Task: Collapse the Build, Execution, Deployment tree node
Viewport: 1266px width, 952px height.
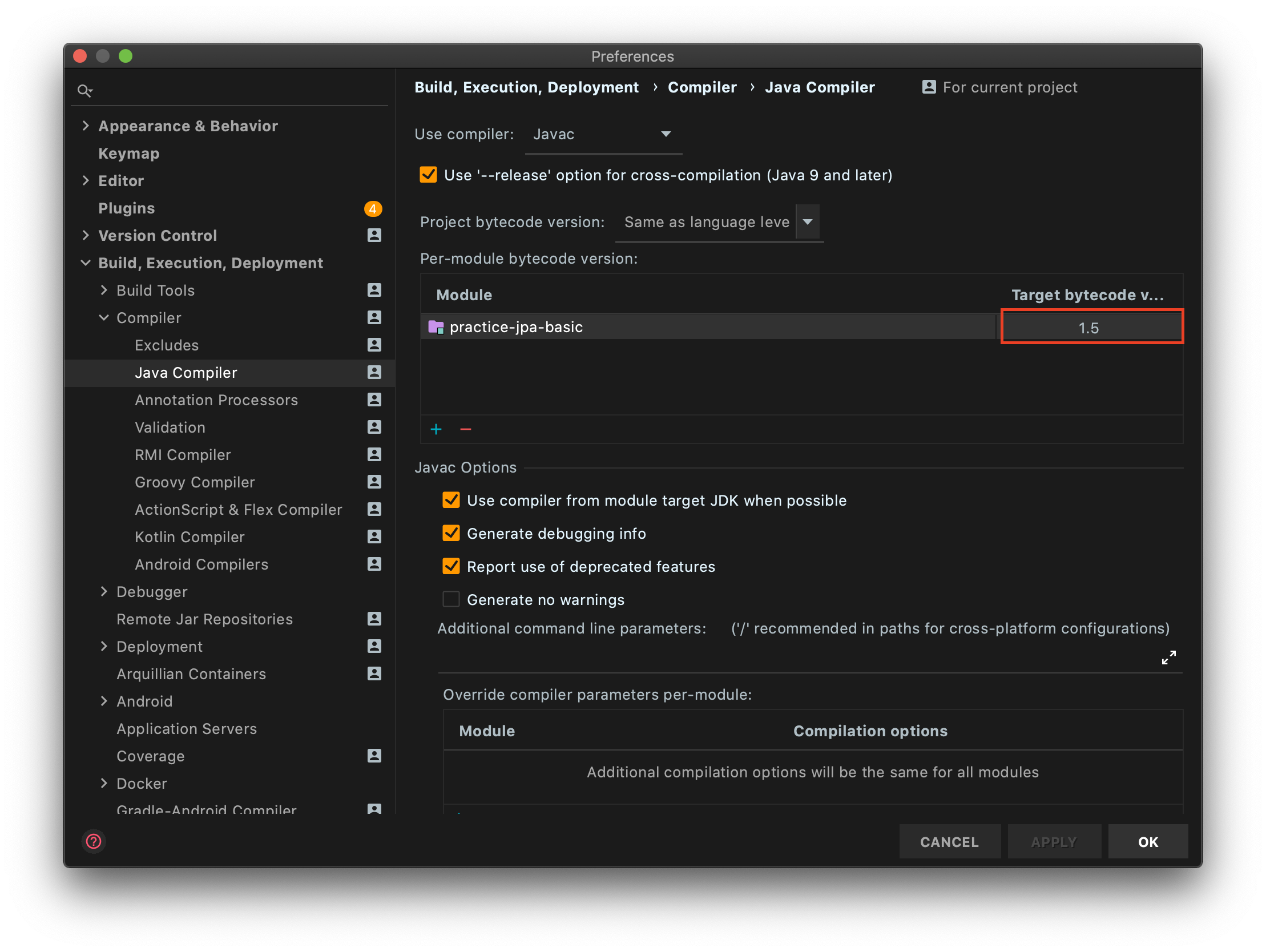Action: (86, 263)
